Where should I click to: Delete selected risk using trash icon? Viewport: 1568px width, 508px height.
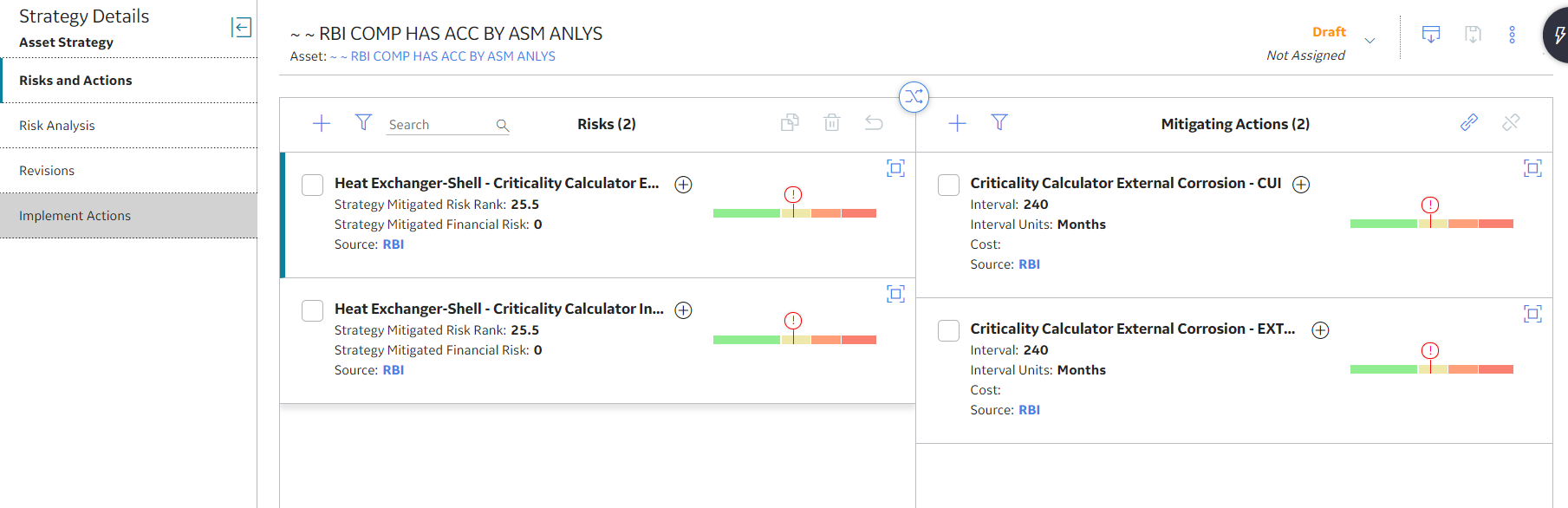832,123
